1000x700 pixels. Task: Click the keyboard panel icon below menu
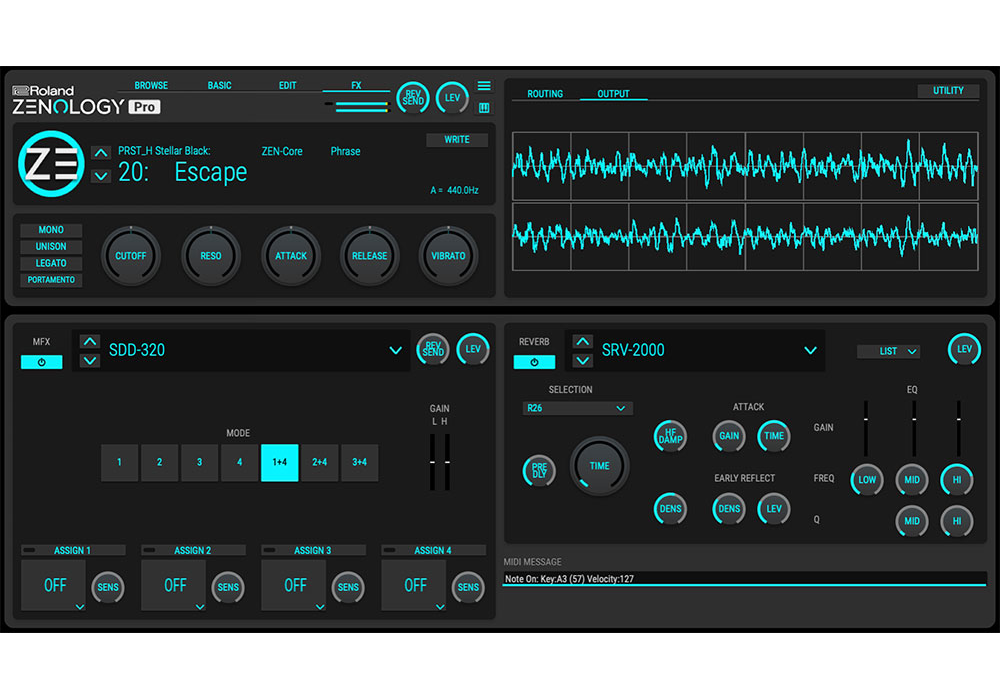484,108
